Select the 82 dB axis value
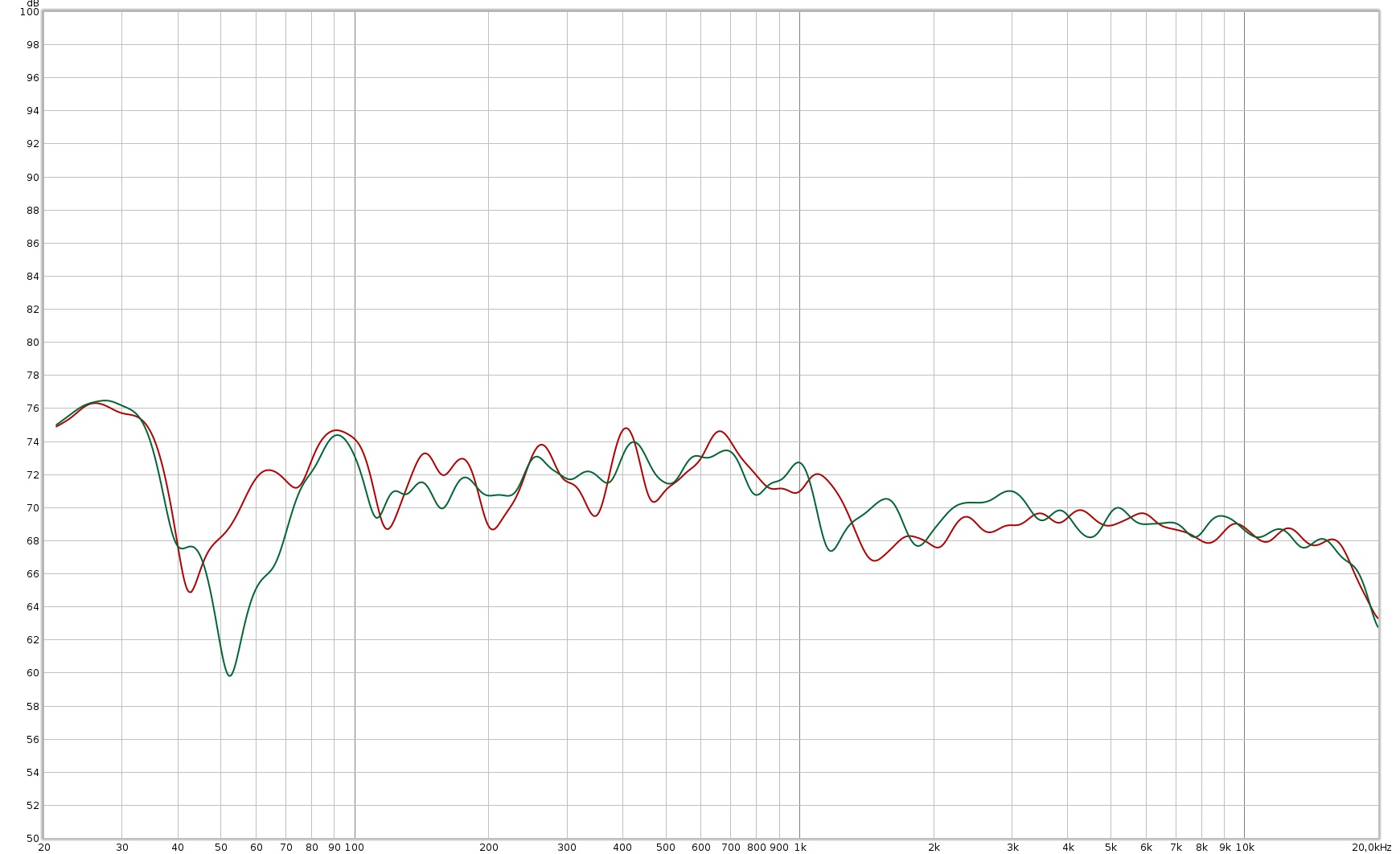Viewport: 1400px width, 854px height. coord(32,310)
